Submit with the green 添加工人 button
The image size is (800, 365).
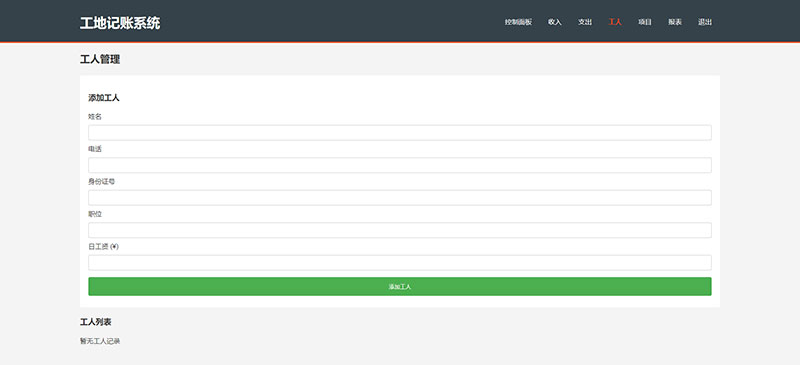[x=400, y=286]
